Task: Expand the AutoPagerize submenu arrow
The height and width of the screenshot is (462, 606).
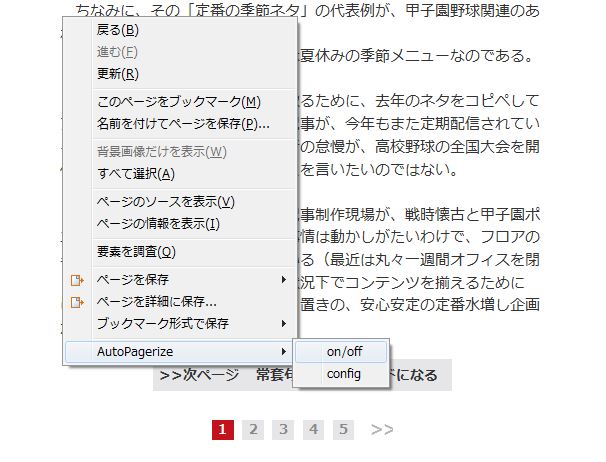Action: click(x=284, y=352)
